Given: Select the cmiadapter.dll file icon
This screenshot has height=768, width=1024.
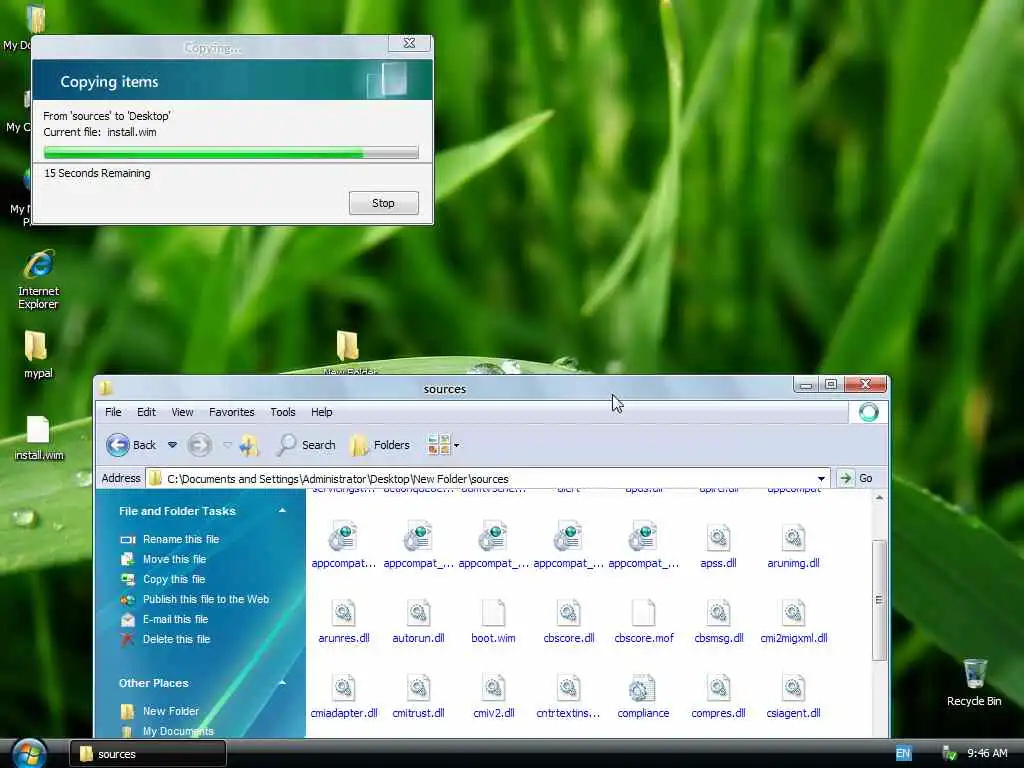Looking at the screenshot, I should point(344,688).
